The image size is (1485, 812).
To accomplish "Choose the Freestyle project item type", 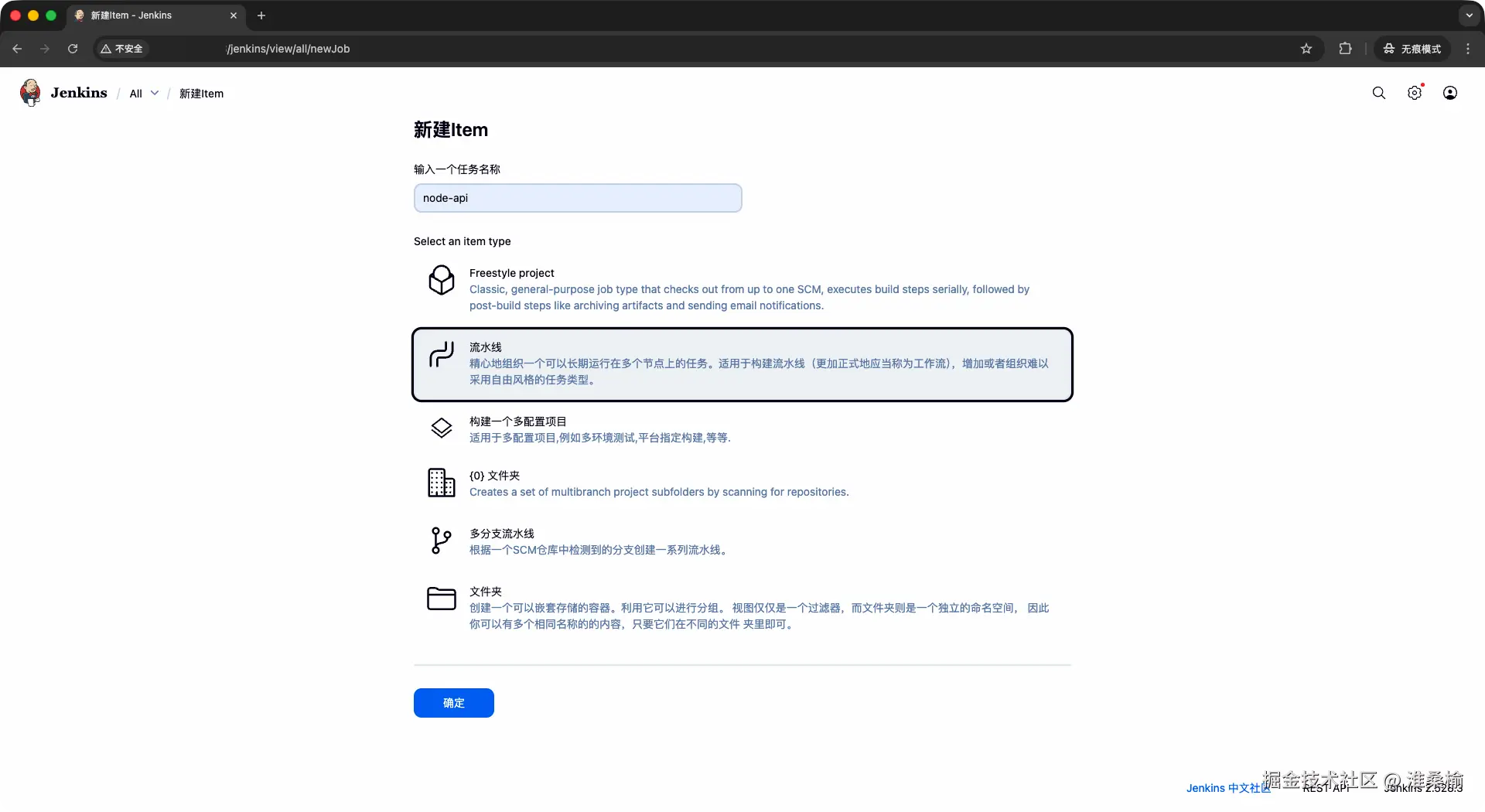I will point(742,289).
